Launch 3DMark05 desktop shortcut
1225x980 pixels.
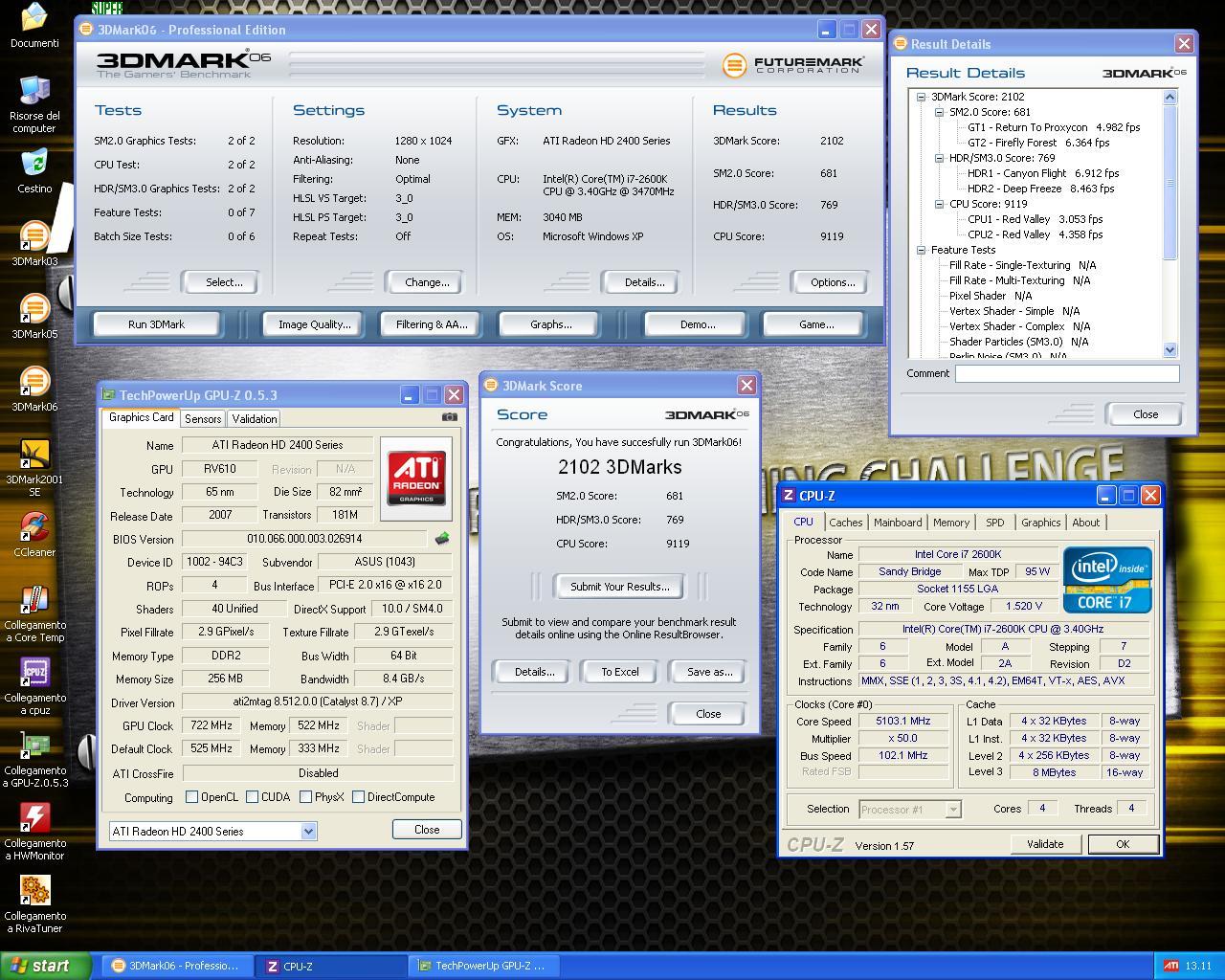[x=34, y=316]
